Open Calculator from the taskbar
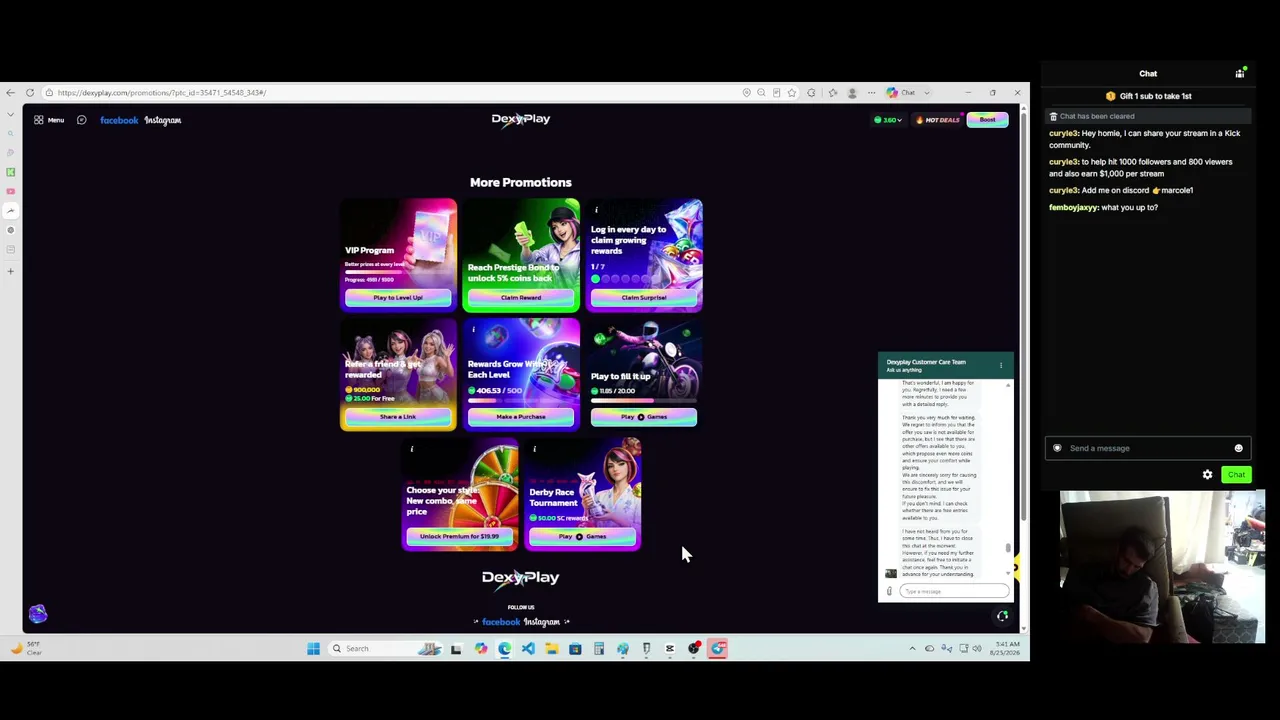Viewport: 1280px width, 720px height. [599, 649]
